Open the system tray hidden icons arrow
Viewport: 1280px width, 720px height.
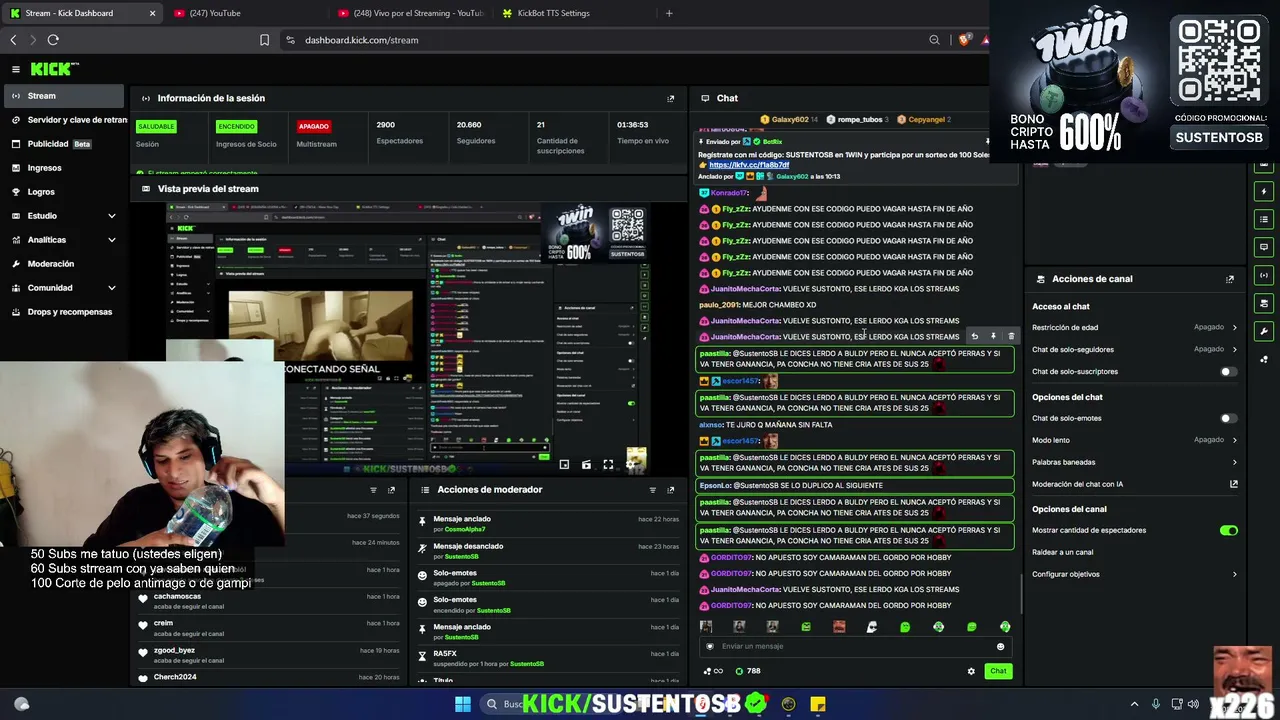click(x=1134, y=704)
